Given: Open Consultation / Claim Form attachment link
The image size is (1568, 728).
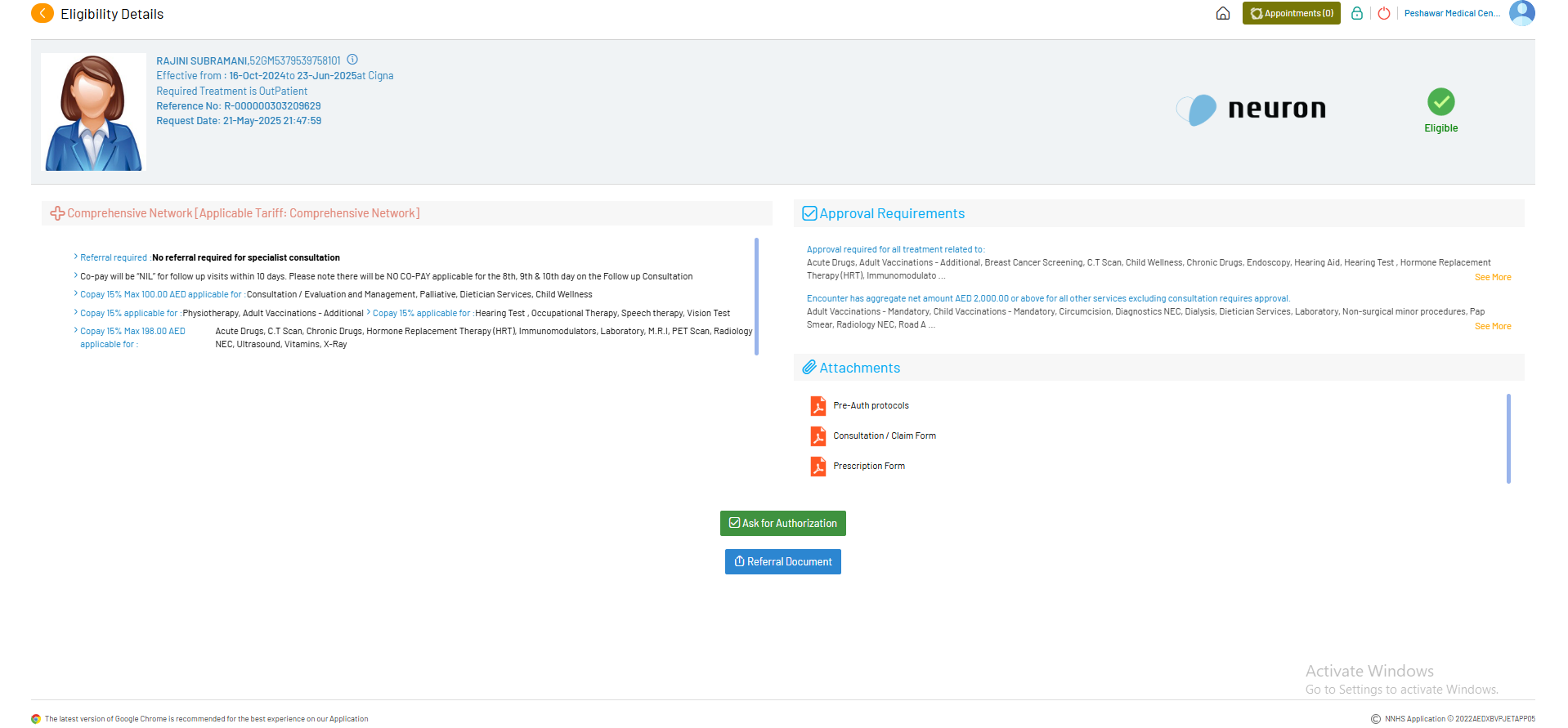Looking at the screenshot, I should (885, 436).
